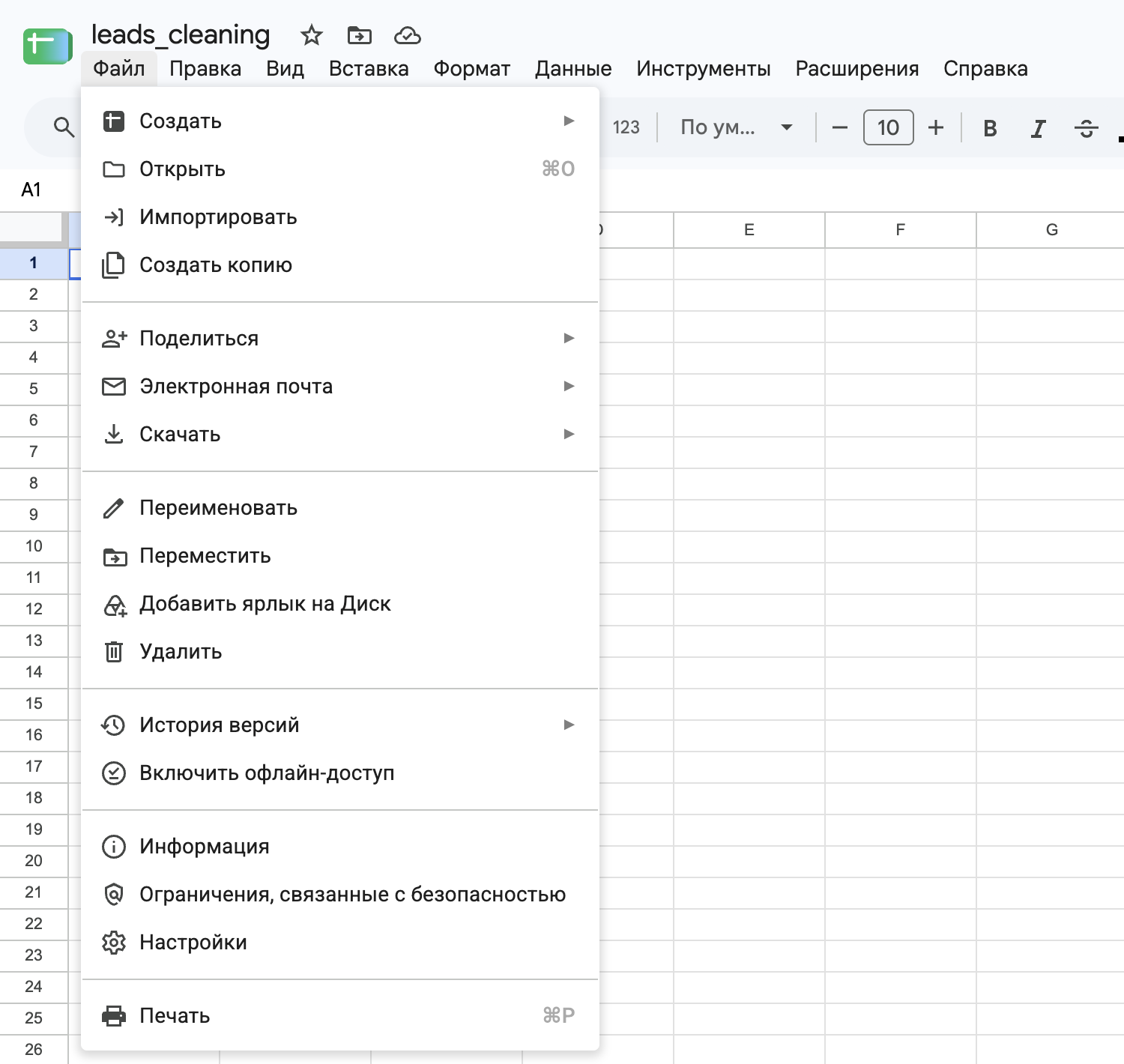Expand the Скачать submenu
This screenshot has height=1064, width=1124.
point(340,435)
